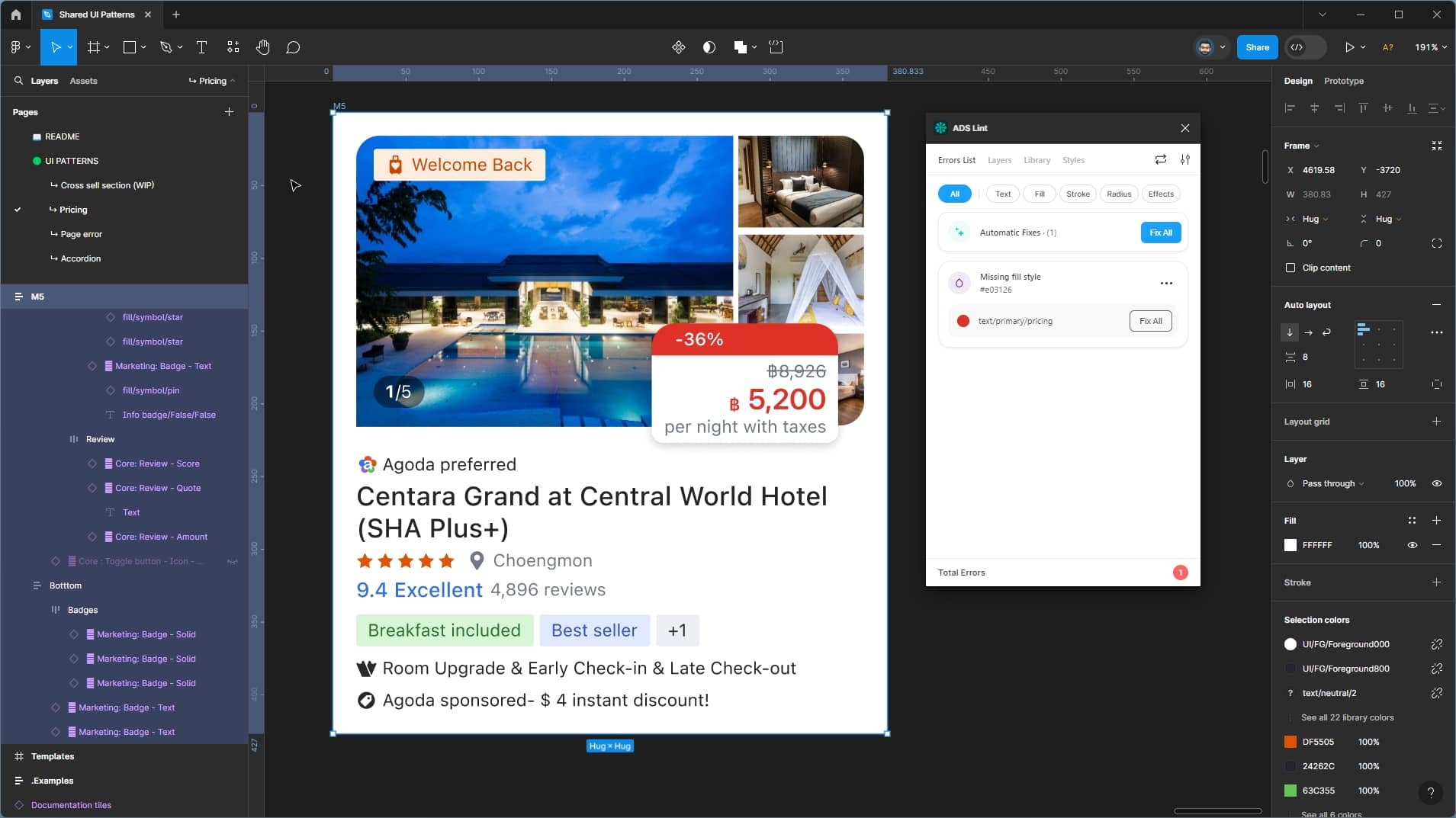Open the 191% zoom dropdown
Viewport: 1456px width, 818px height.
click(x=1430, y=47)
